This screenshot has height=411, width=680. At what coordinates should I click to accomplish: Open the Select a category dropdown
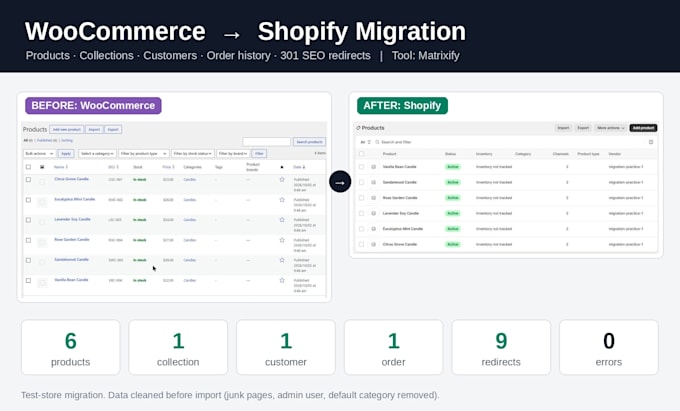click(x=97, y=153)
